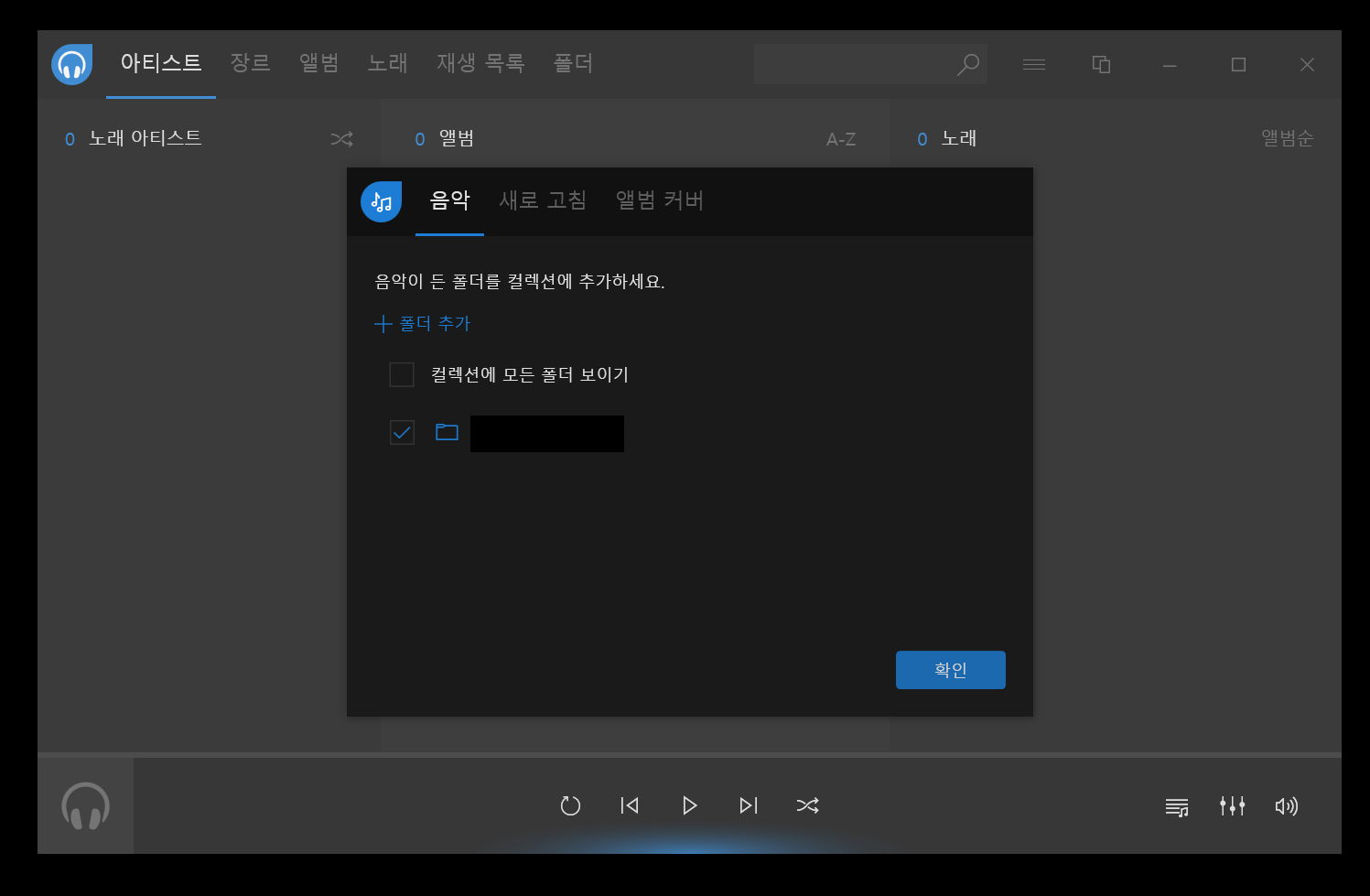Shuffle artists with the 노래 아티스트 shuffle icon
1370x896 pixels.
point(341,139)
